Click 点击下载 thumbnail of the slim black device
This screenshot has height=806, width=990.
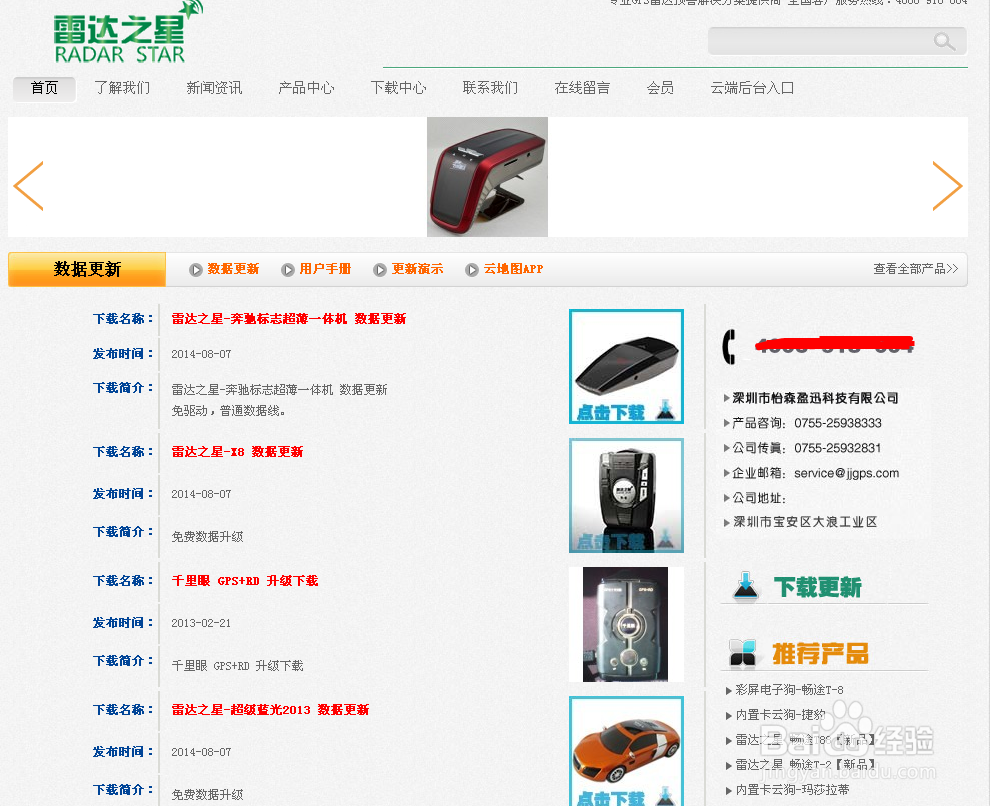[x=626, y=366]
